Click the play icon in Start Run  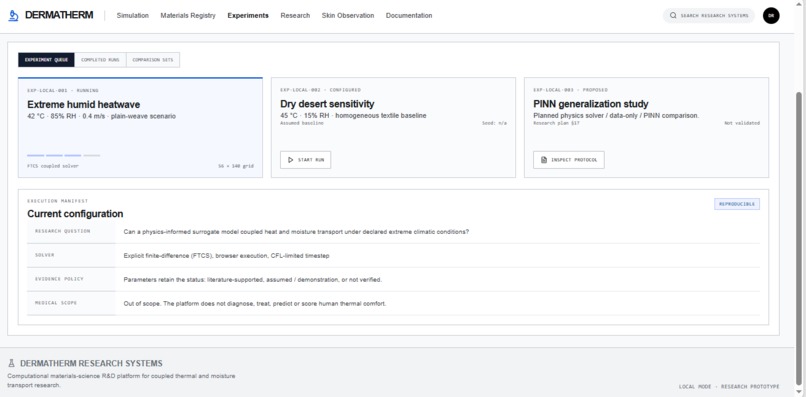[x=290, y=160]
